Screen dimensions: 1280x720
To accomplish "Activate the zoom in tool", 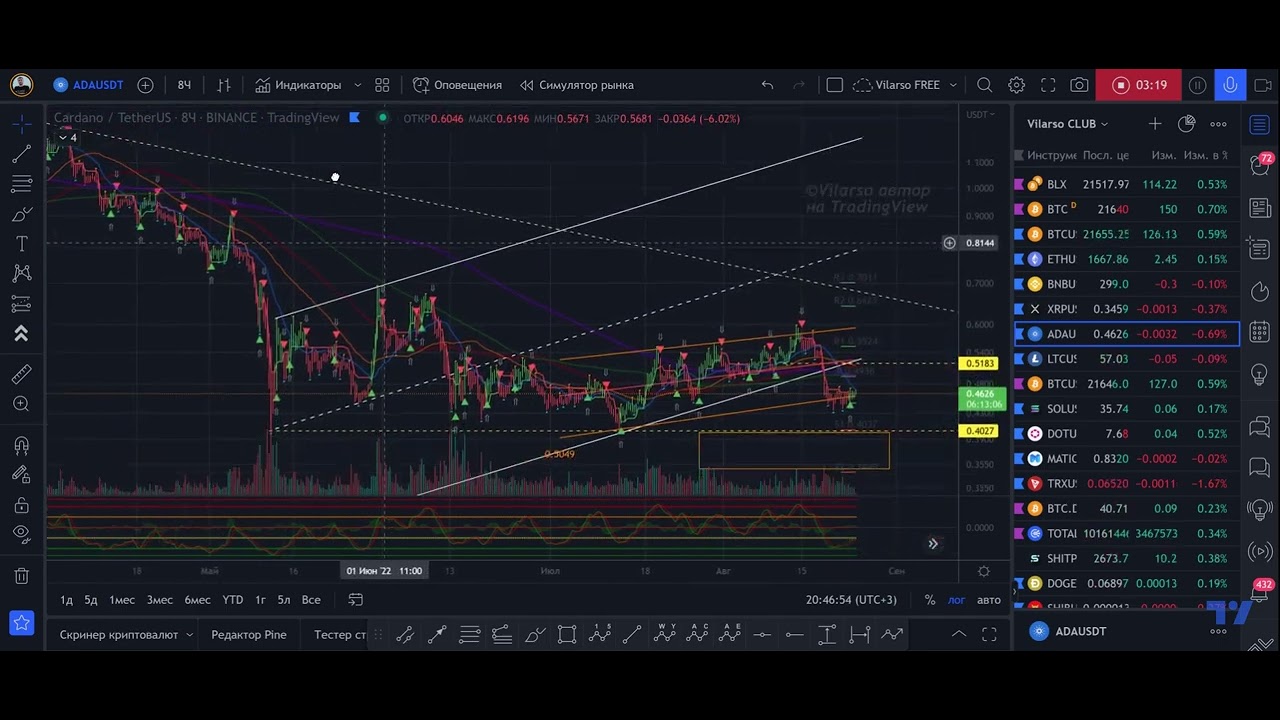I will 21,404.
